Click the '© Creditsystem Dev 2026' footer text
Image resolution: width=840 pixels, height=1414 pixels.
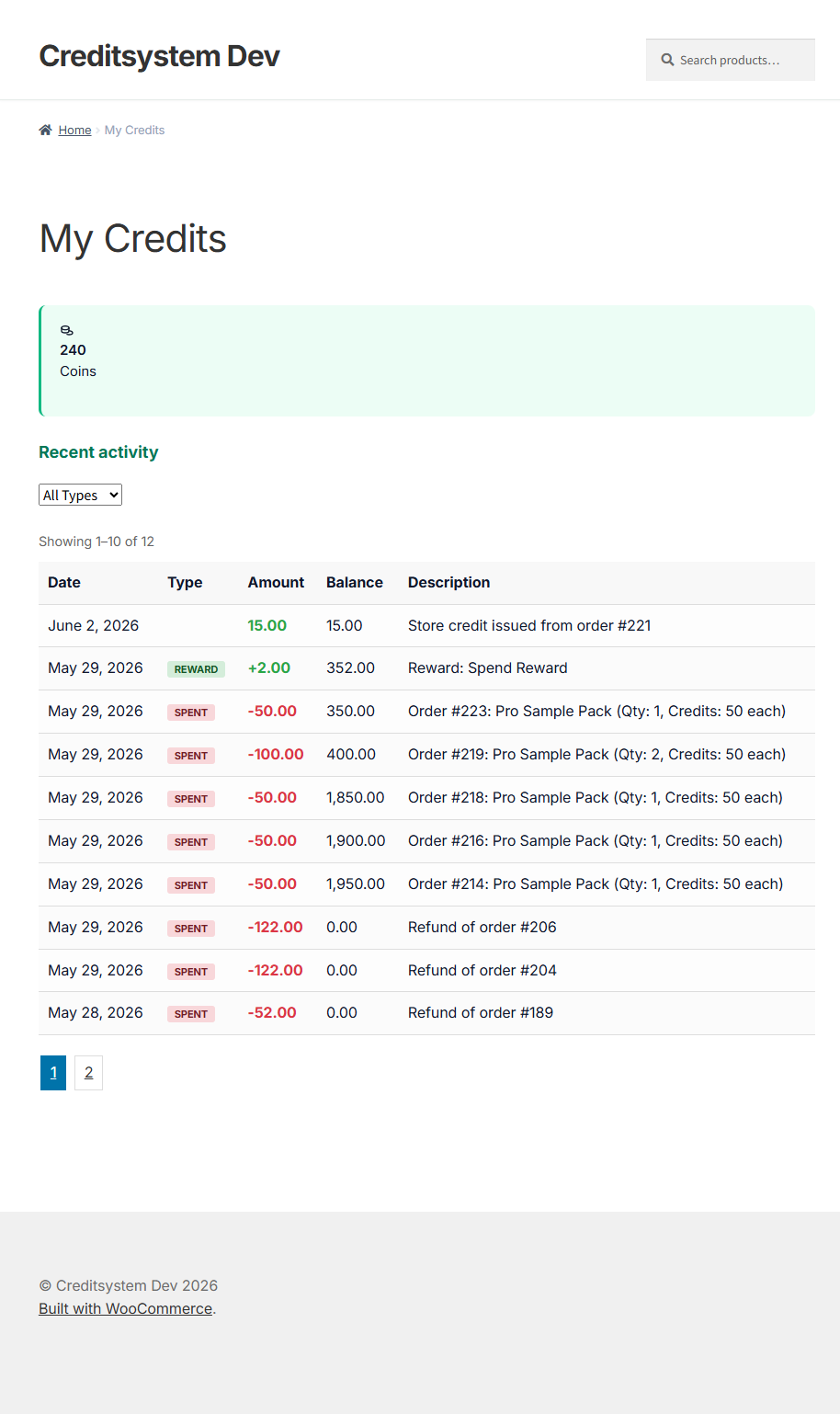click(x=129, y=1285)
